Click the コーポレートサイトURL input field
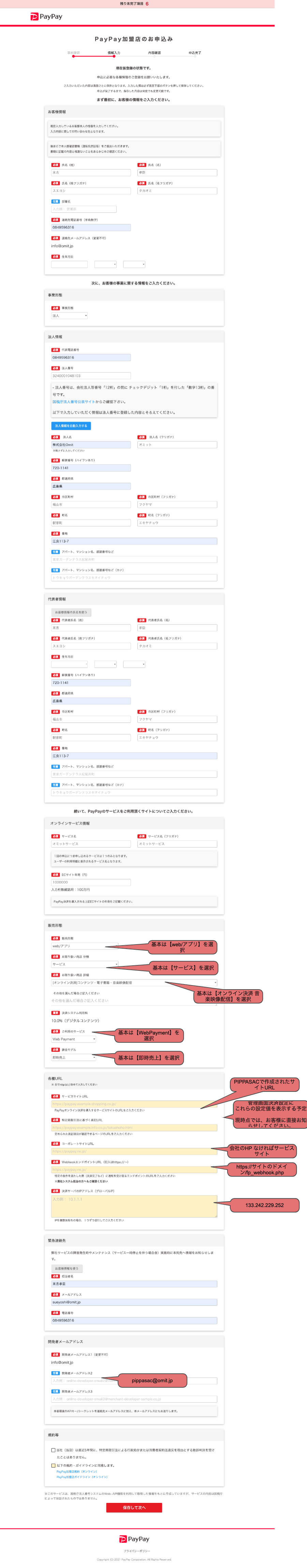This screenshot has width=307, height=1568. (134, 1151)
